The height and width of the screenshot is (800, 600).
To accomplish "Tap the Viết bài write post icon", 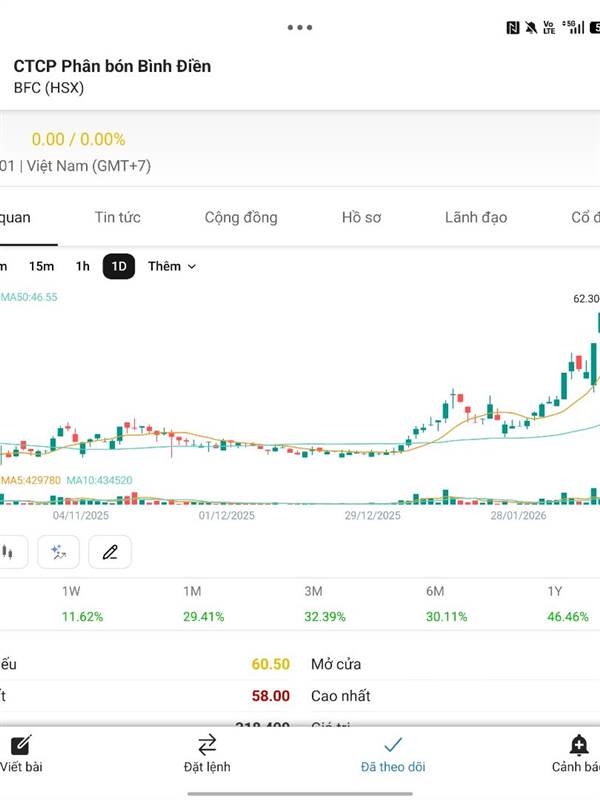I will (x=20, y=745).
